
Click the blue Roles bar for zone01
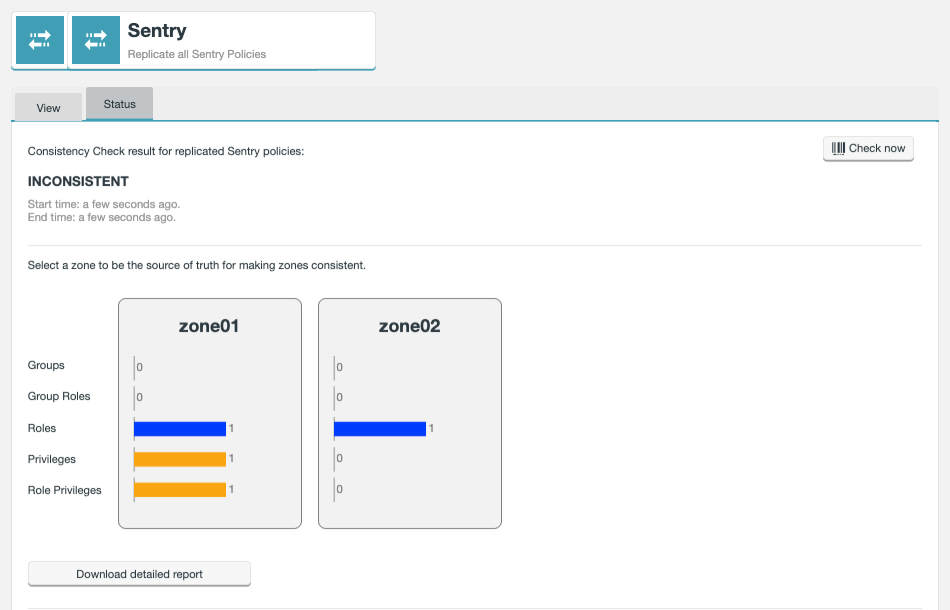point(180,428)
